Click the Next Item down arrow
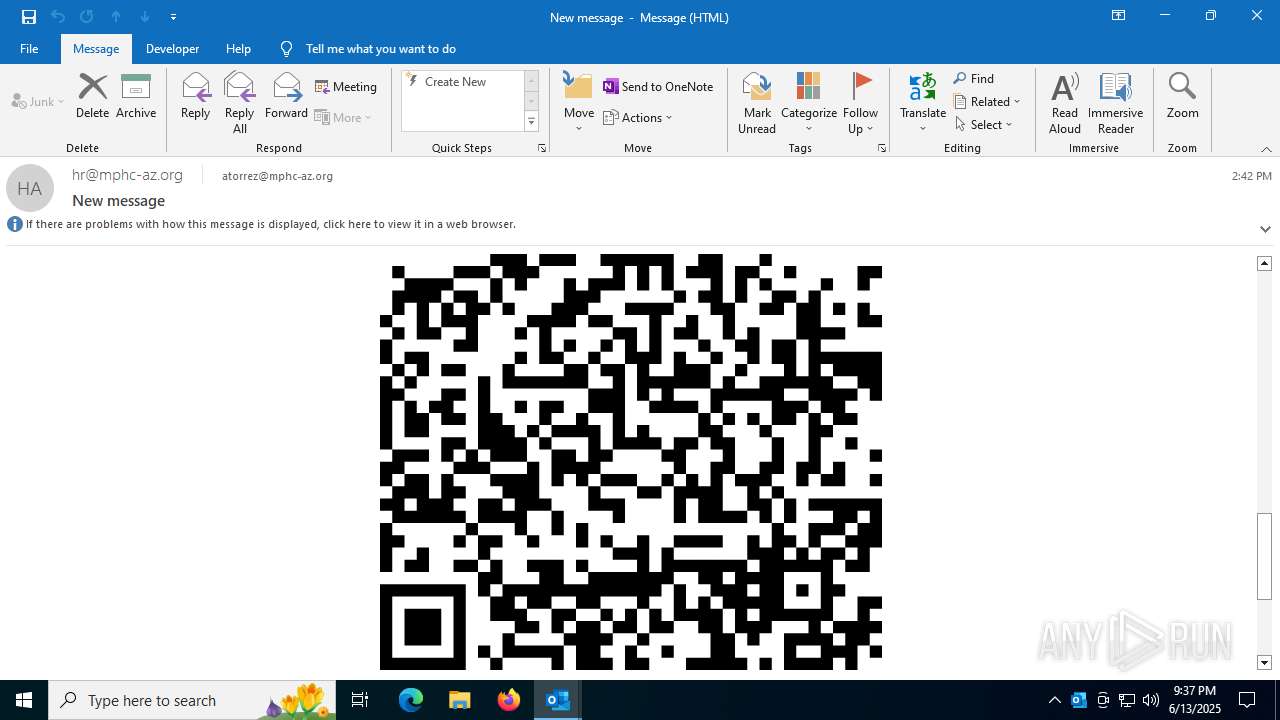Viewport: 1280px width, 720px height. pyautogui.click(x=145, y=17)
